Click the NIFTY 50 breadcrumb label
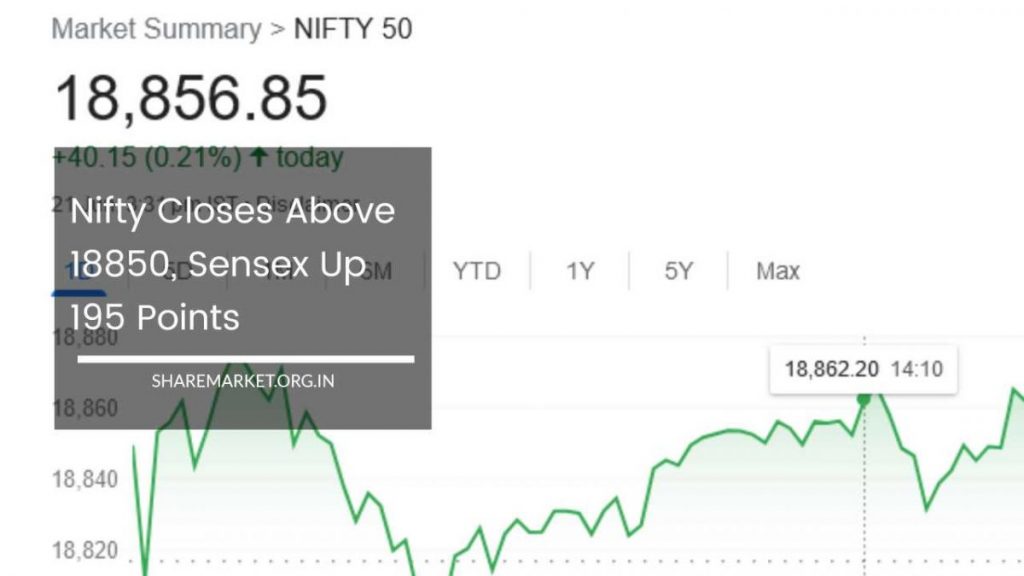 pos(352,29)
